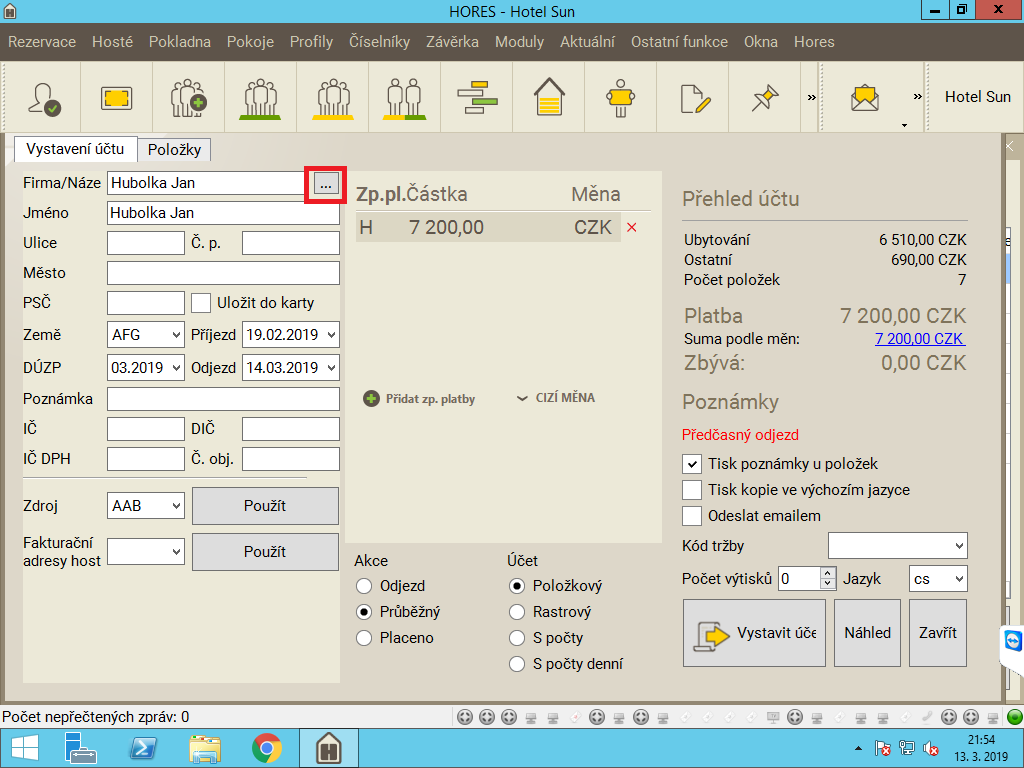
Task: Expand the CIZÍ MĚNA section
Action: tap(556, 398)
